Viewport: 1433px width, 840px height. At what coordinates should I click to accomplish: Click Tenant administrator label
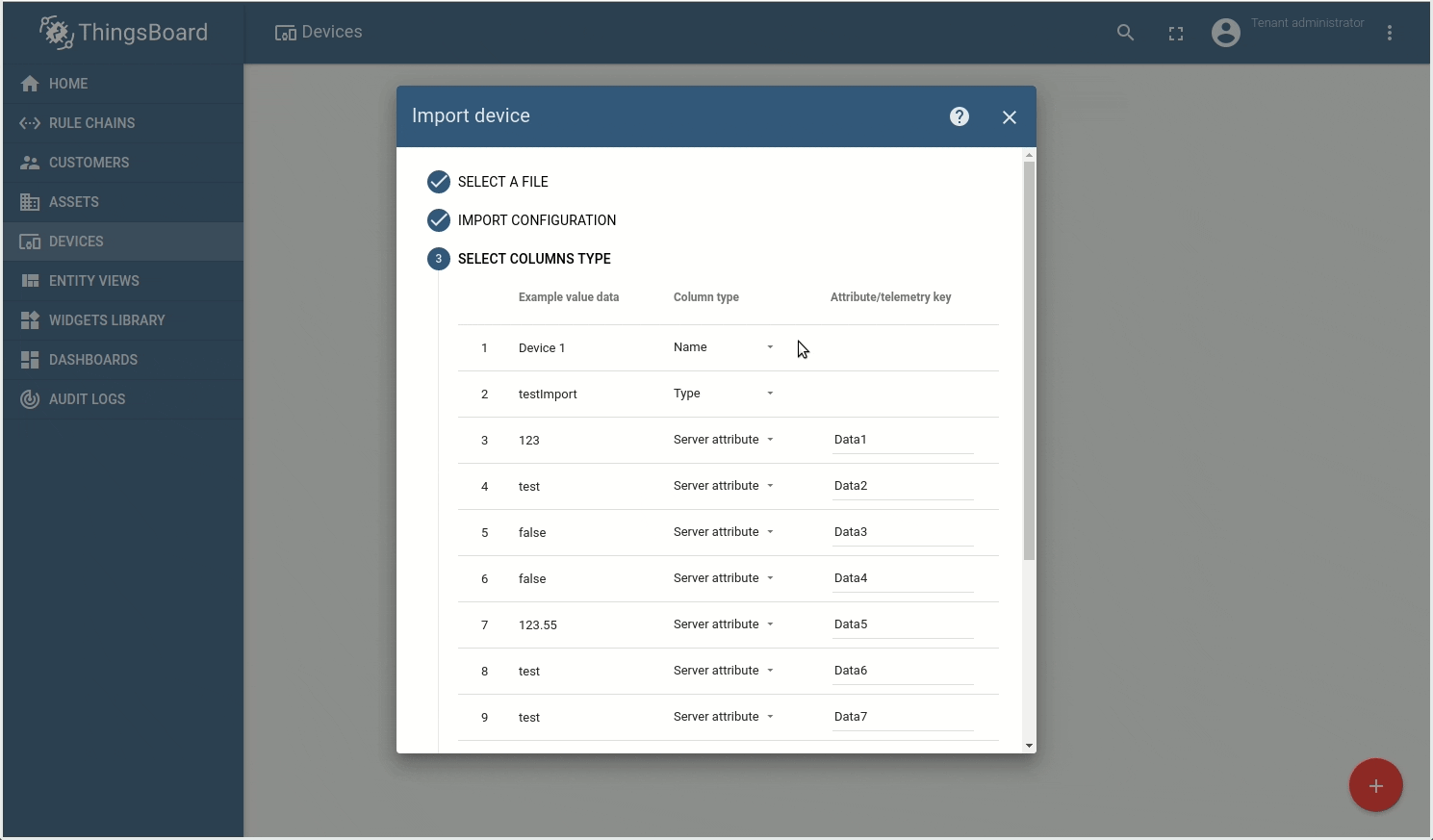1307,23
